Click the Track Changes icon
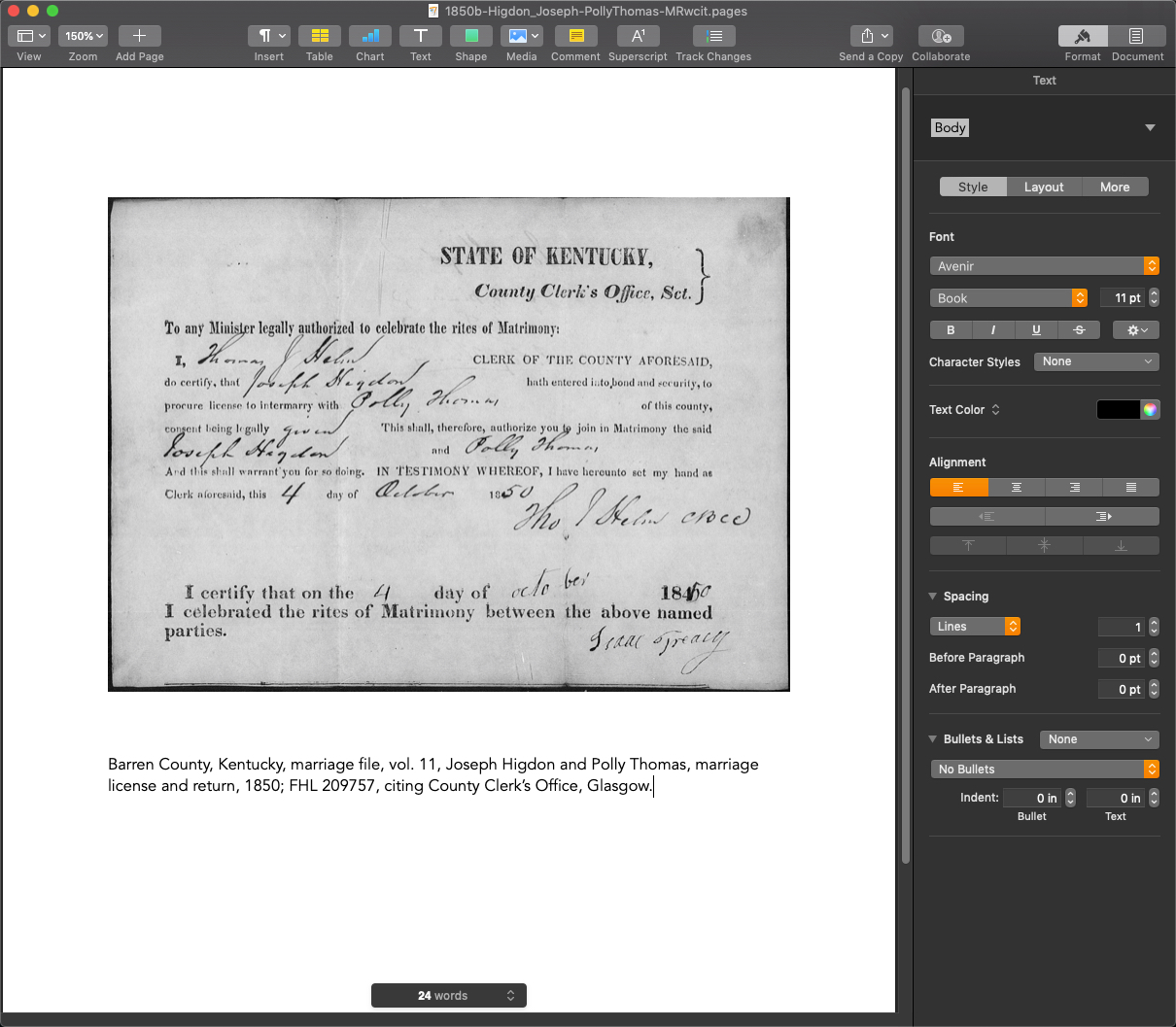The width and height of the screenshot is (1176, 1027). 713,36
